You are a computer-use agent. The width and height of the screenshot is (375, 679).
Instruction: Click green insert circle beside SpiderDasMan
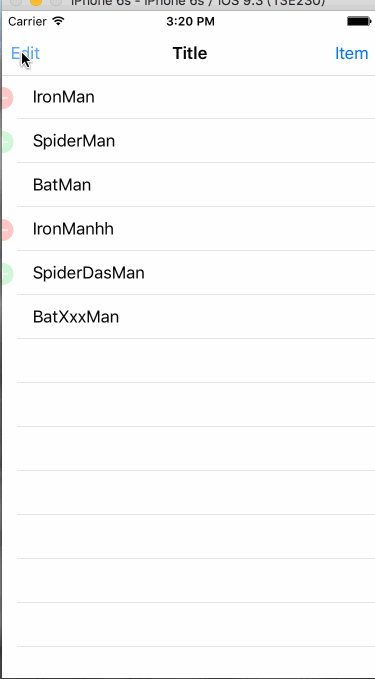point(7,274)
